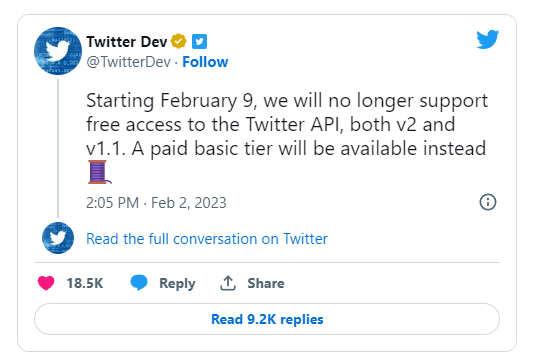Open the @TwitterDev handle link
The width and height of the screenshot is (533, 364).
[x=128, y=62]
